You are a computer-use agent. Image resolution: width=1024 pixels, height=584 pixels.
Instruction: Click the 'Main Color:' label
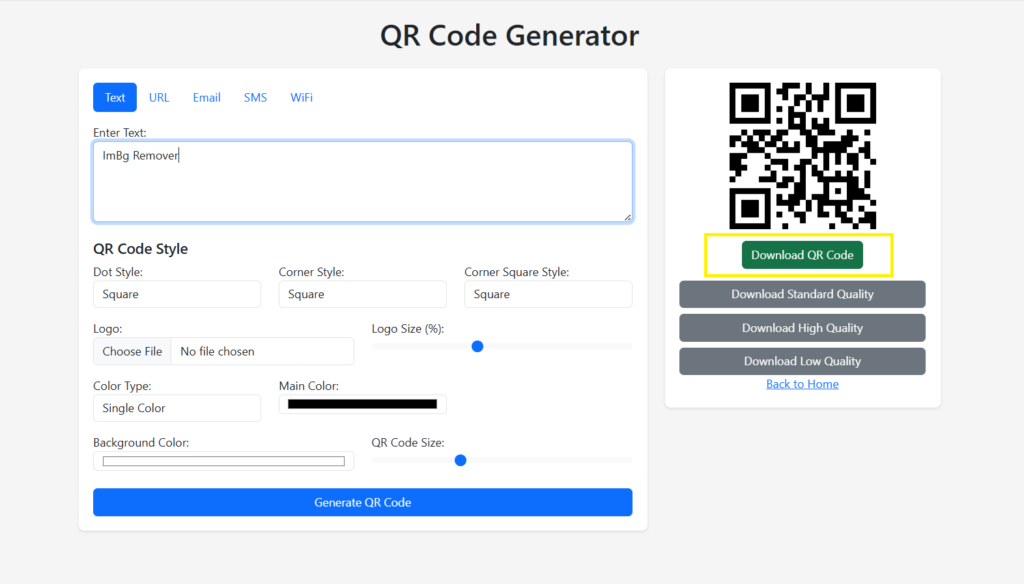pyautogui.click(x=309, y=386)
